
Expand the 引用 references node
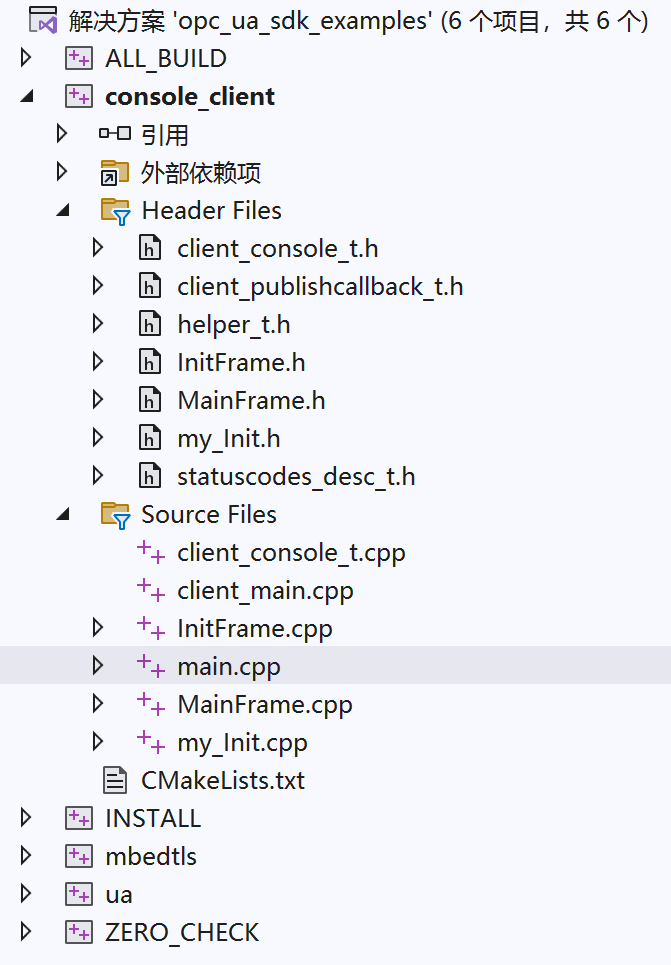[x=62, y=134]
